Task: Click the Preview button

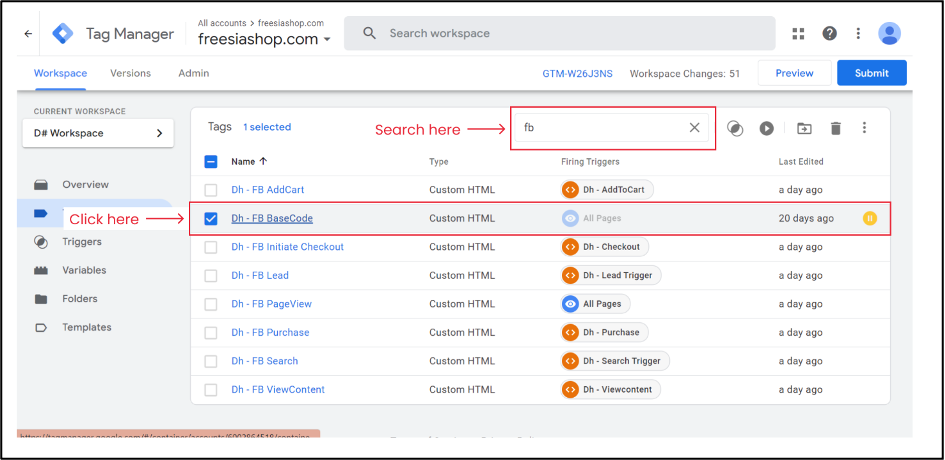Action: click(794, 73)
